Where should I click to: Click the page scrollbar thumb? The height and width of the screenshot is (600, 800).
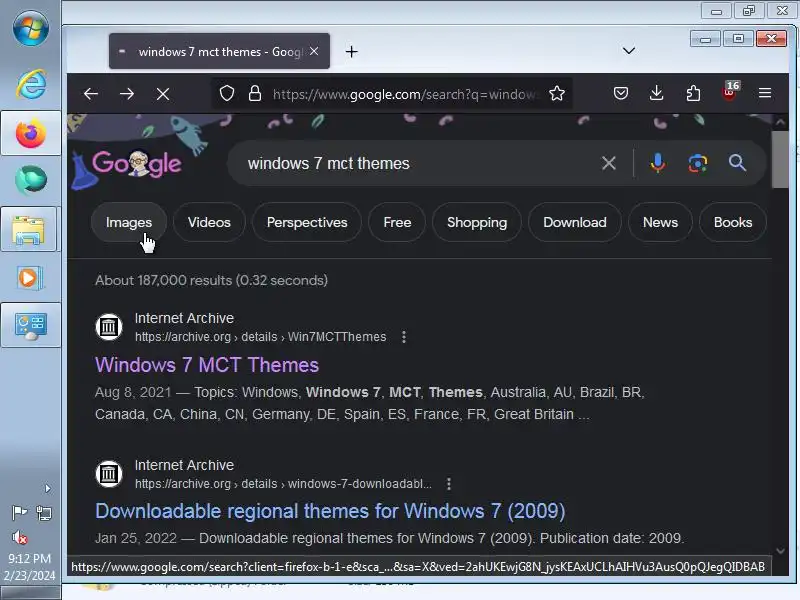pyautogui.click(x=780, y=159)
